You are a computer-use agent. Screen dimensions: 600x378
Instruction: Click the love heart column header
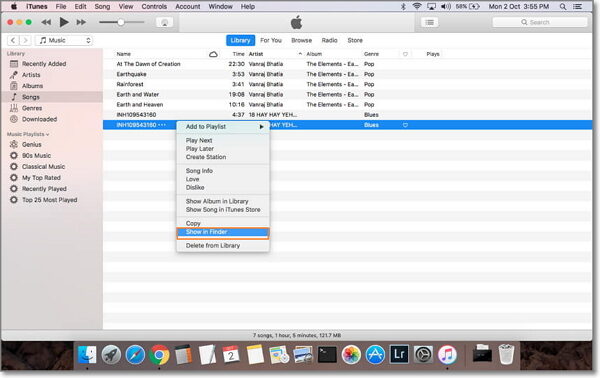click(x=405, y=54)
